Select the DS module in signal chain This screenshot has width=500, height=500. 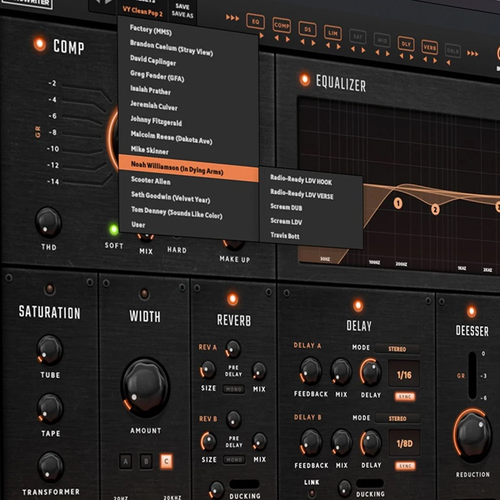point(307,29)
